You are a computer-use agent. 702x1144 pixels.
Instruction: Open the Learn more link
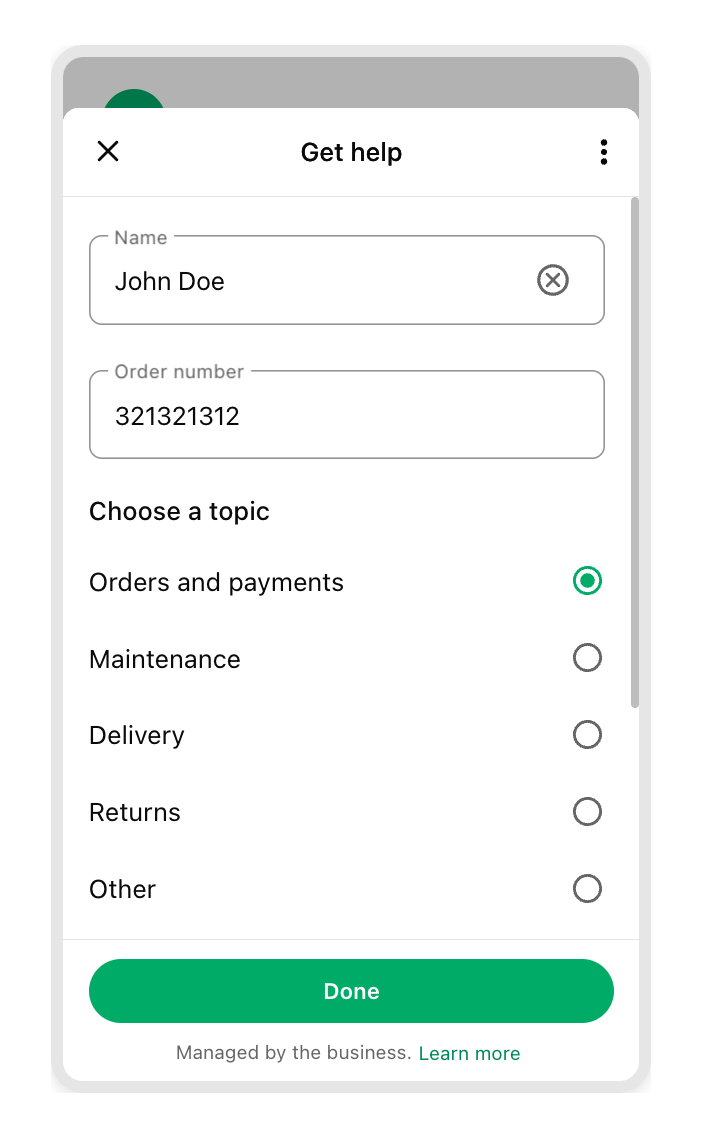coord(469,1053)
